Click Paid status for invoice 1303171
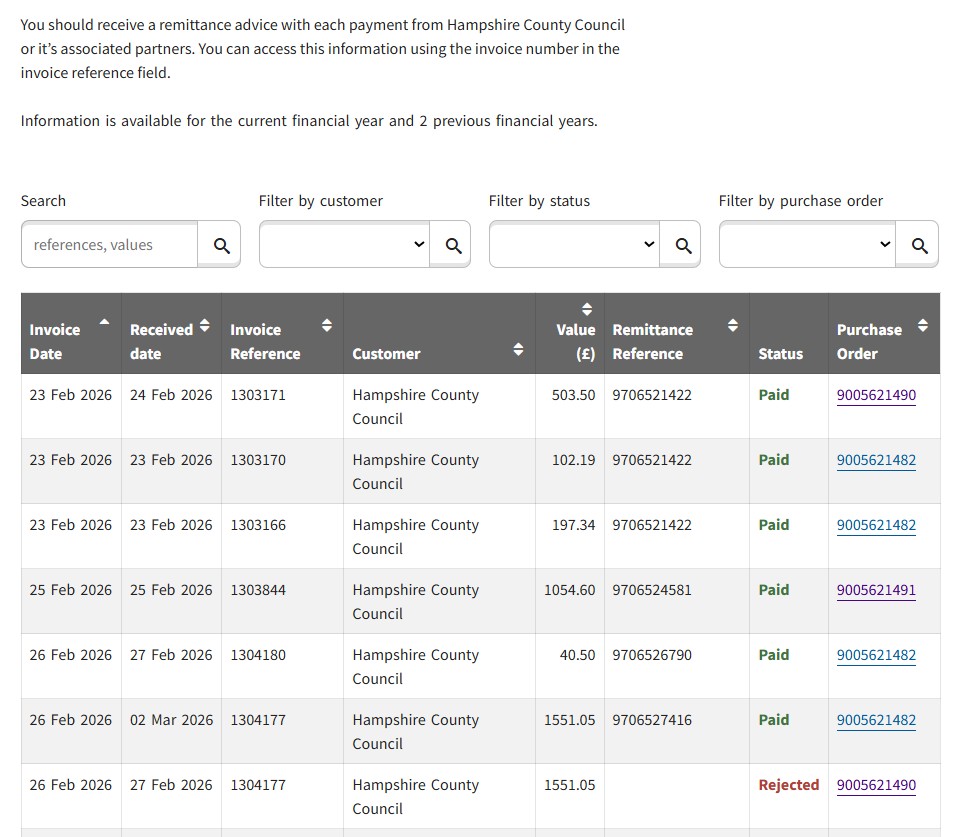The height and width of the screenshot is (837, 962). coord(774,395)
